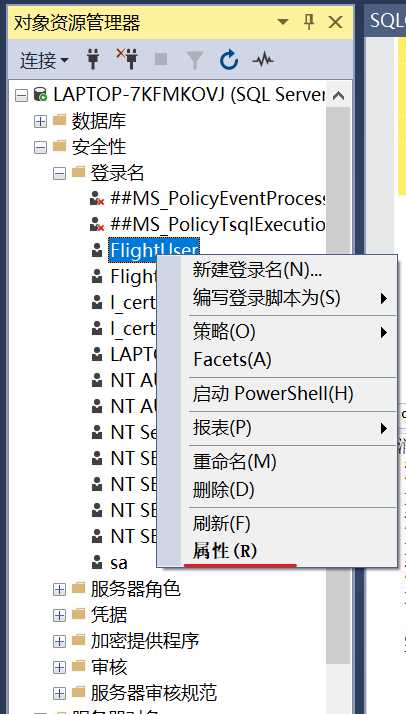Choose 属性(R) in the context menu
The width and height of the screenshot is (406, 714).
tap(225, 551)
